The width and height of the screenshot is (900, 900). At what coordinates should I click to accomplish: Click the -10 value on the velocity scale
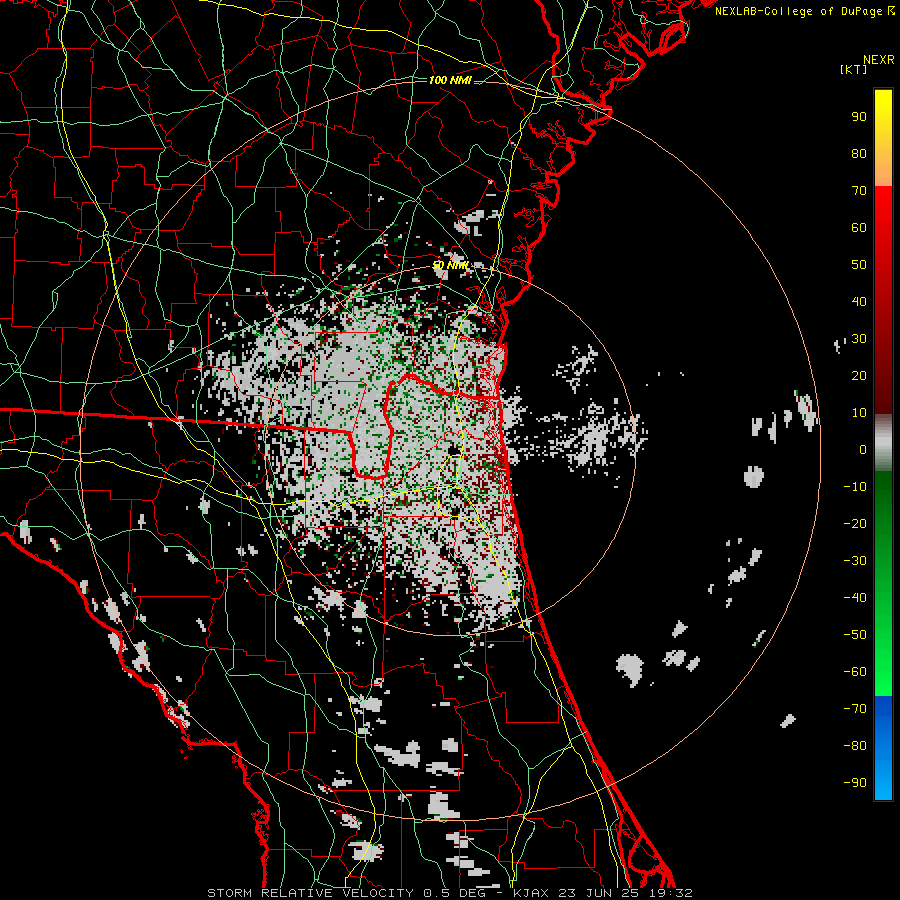coord(855,487)
